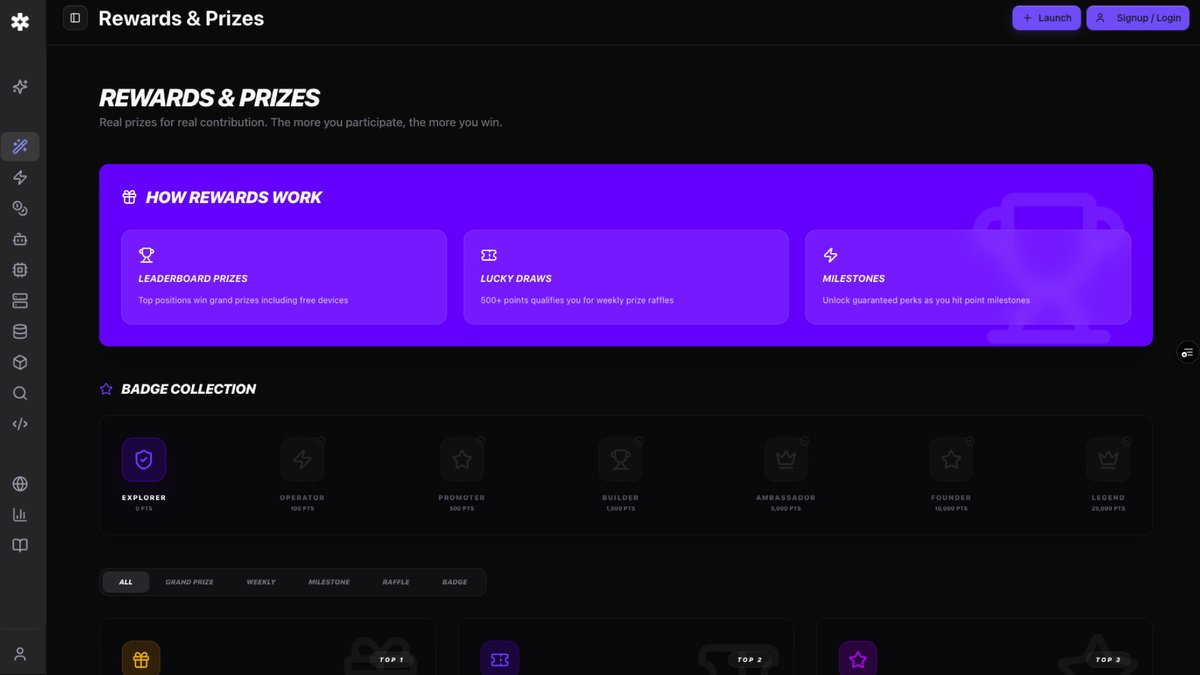Open the search magnifier in sidebar
Image resolution: width=1200 pixels, height=675 pixels.
click(20, 393)
